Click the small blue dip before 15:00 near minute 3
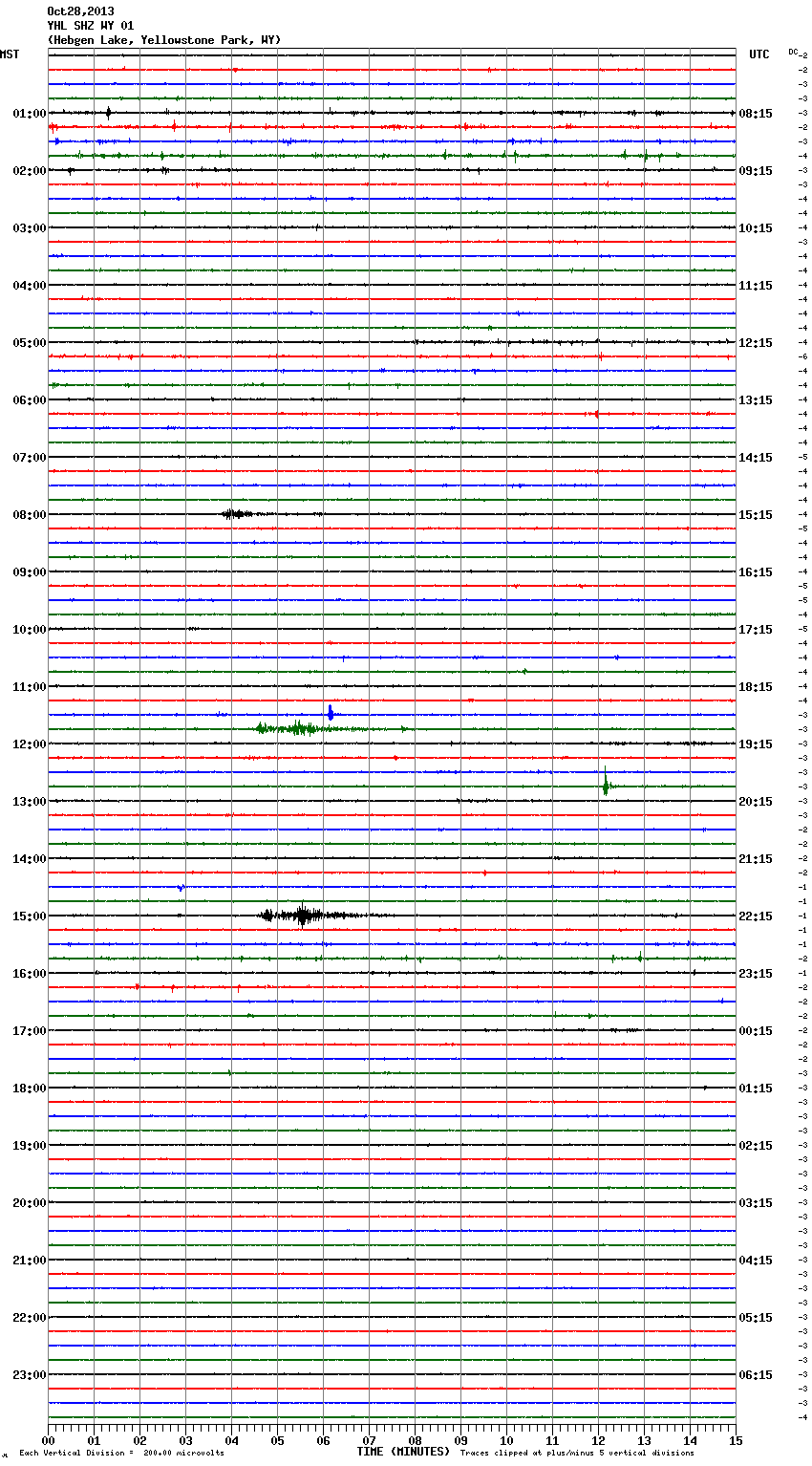The image size is (812, 1466). tap(181, 888)
